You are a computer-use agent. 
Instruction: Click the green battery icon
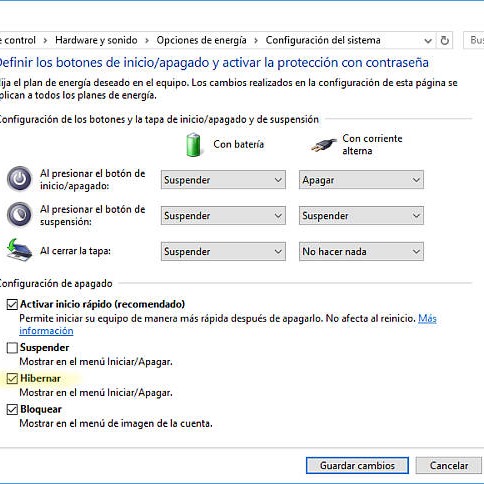[x=193, y=145]
